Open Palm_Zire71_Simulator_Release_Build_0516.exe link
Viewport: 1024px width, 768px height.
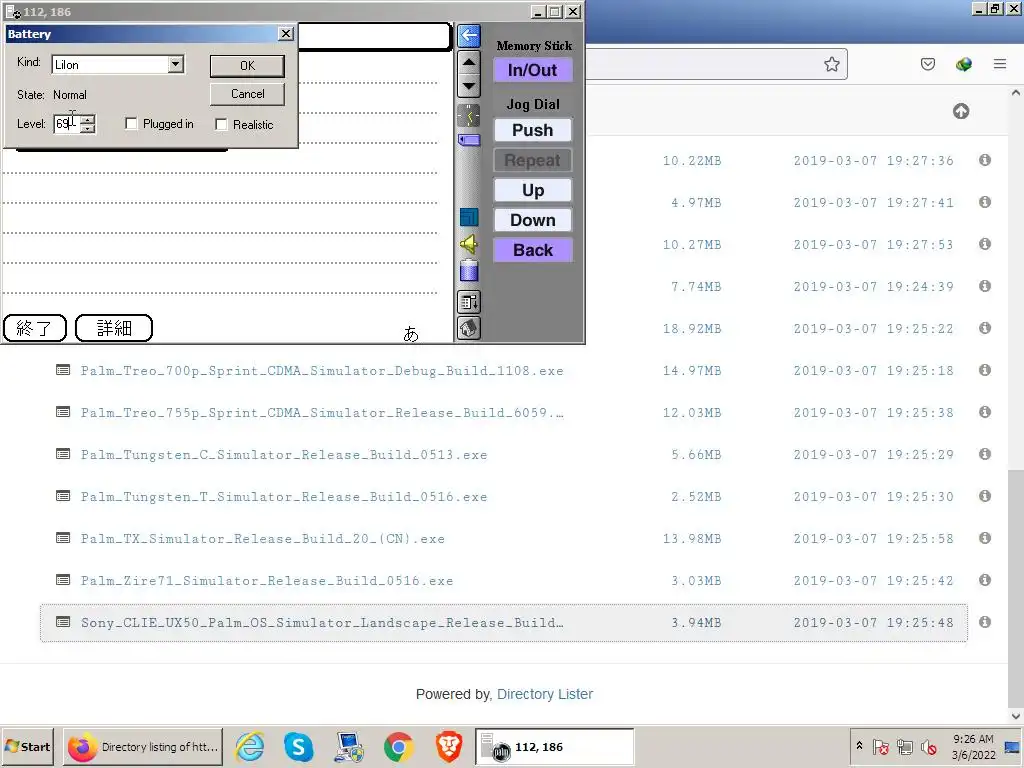[x=267, y=581]
